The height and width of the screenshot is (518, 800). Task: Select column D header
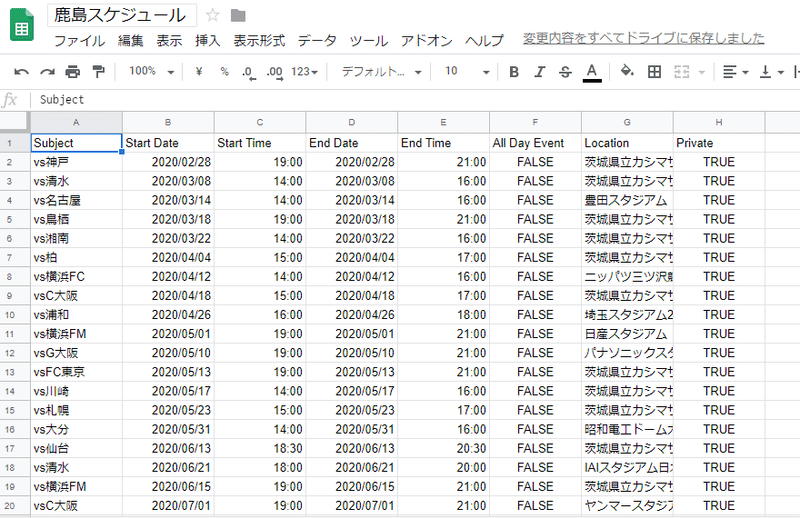click(x=352, y=122)
